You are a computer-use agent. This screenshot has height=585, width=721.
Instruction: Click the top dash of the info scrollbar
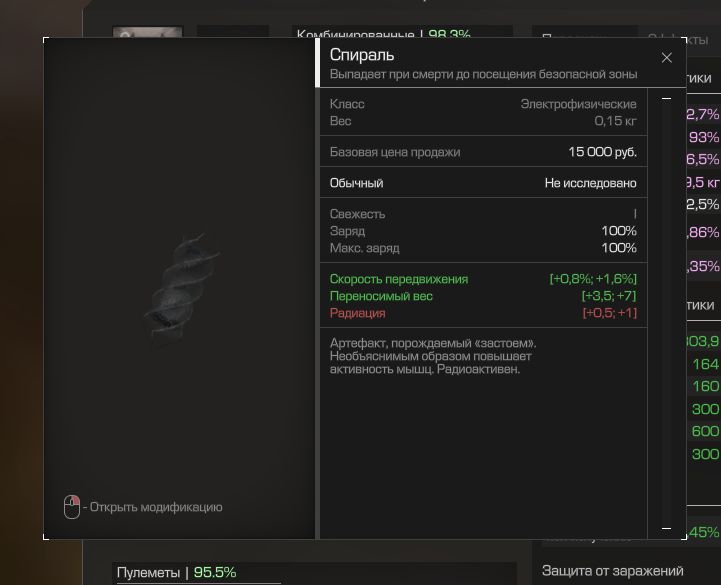click(666, 98)
